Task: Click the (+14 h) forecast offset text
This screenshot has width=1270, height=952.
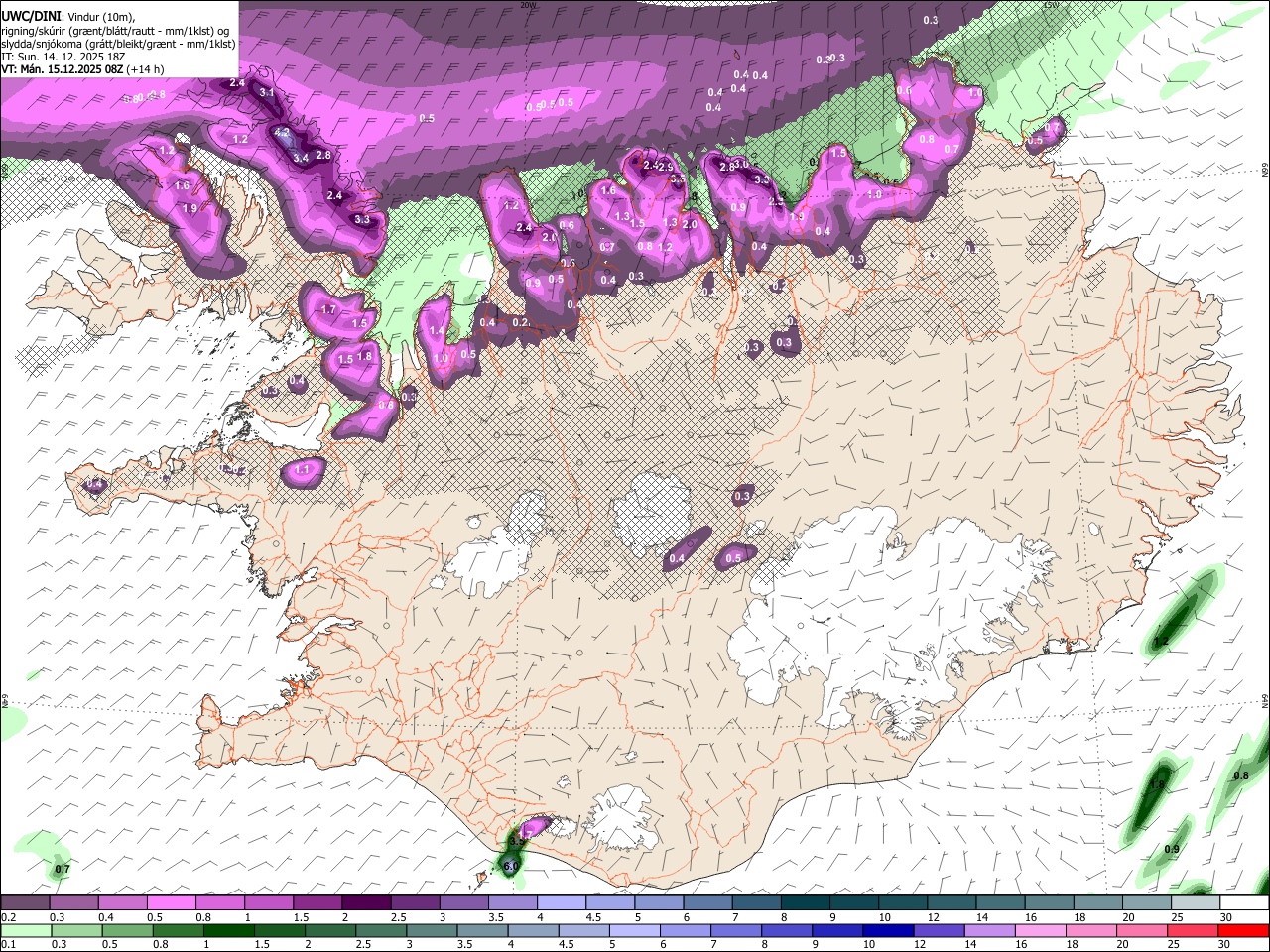Action: [x=145, y=69]
